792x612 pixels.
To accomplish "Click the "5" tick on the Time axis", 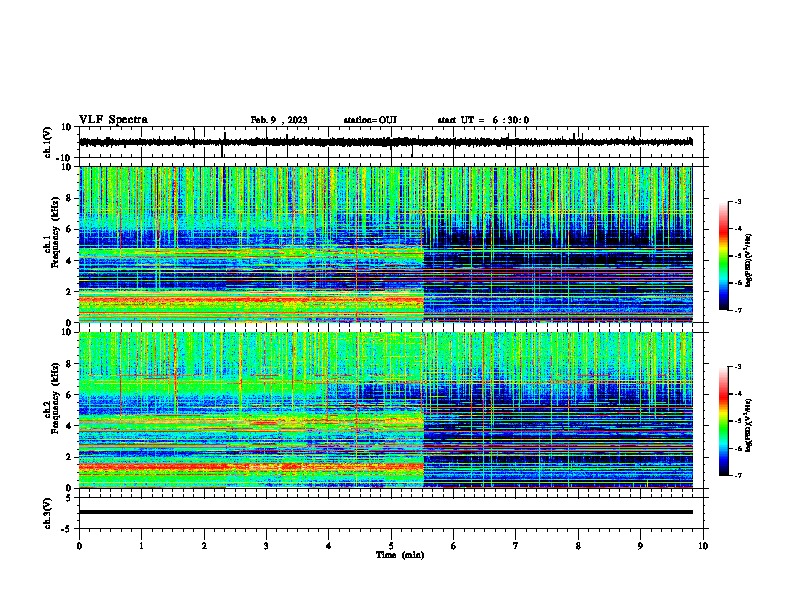I will [391, 546].
